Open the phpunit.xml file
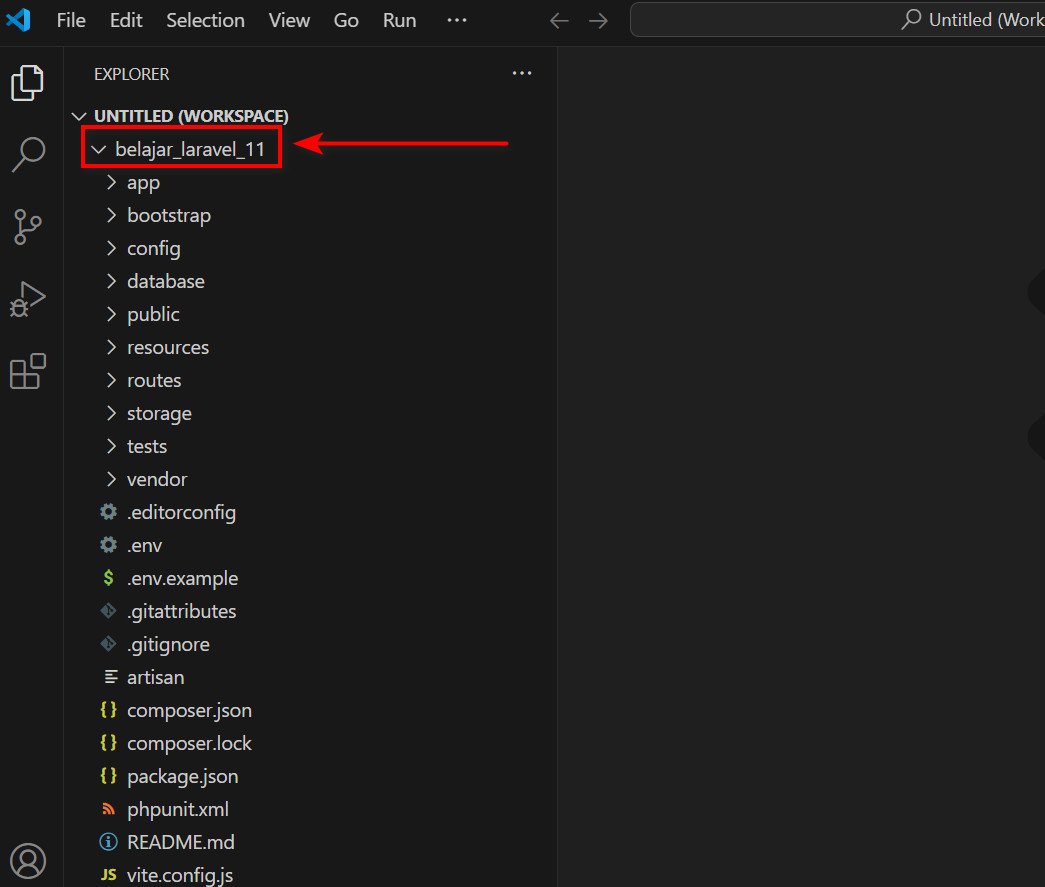 coord(178,809)
